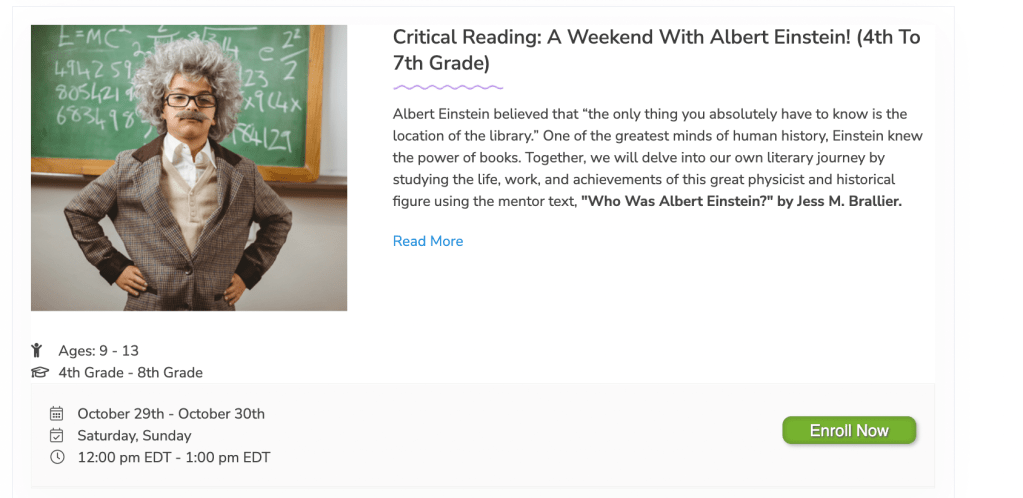This screenshot has height=498, width=1023.
Task: Click the "Saturday, Sunday" days text
Action: (x=134, y=436)
